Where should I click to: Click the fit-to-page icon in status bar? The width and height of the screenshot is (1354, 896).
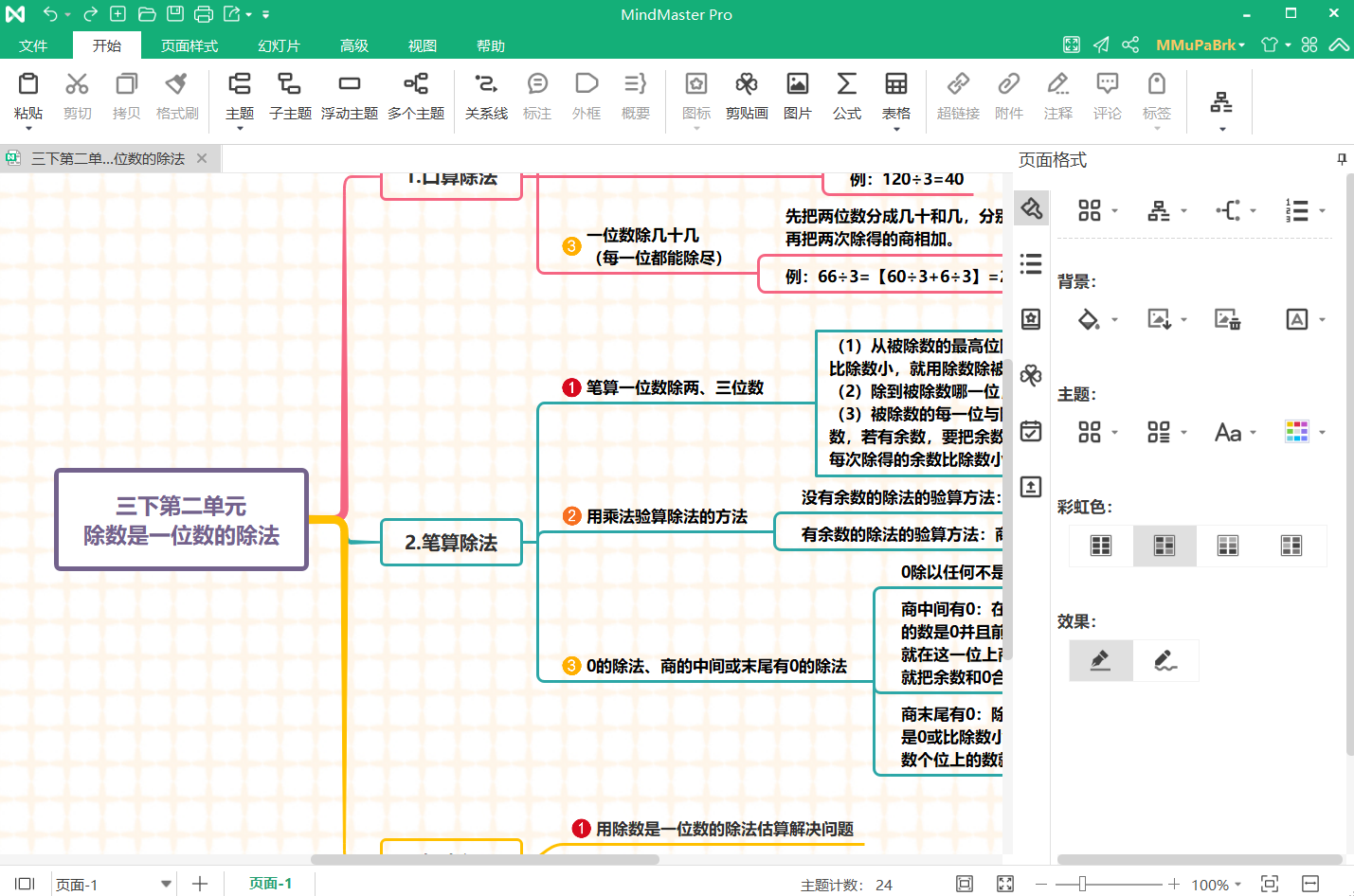(x=965, y=884)
